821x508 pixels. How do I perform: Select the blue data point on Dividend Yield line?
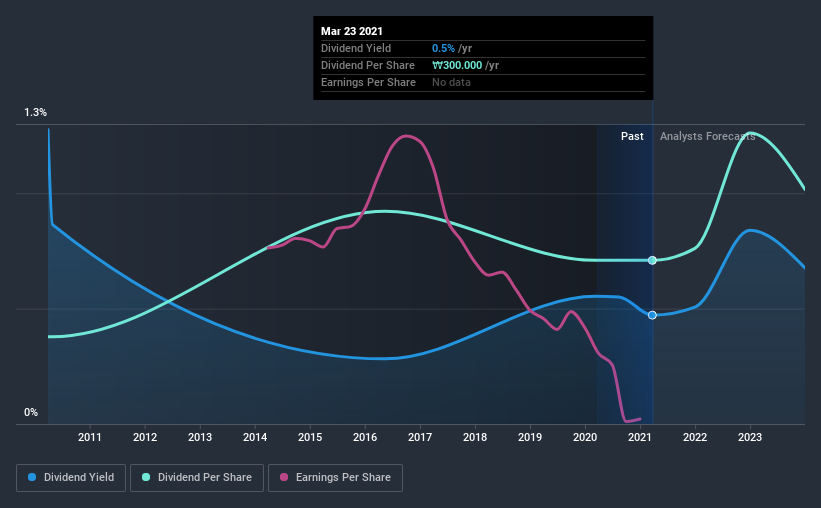(x=652, y=315)
